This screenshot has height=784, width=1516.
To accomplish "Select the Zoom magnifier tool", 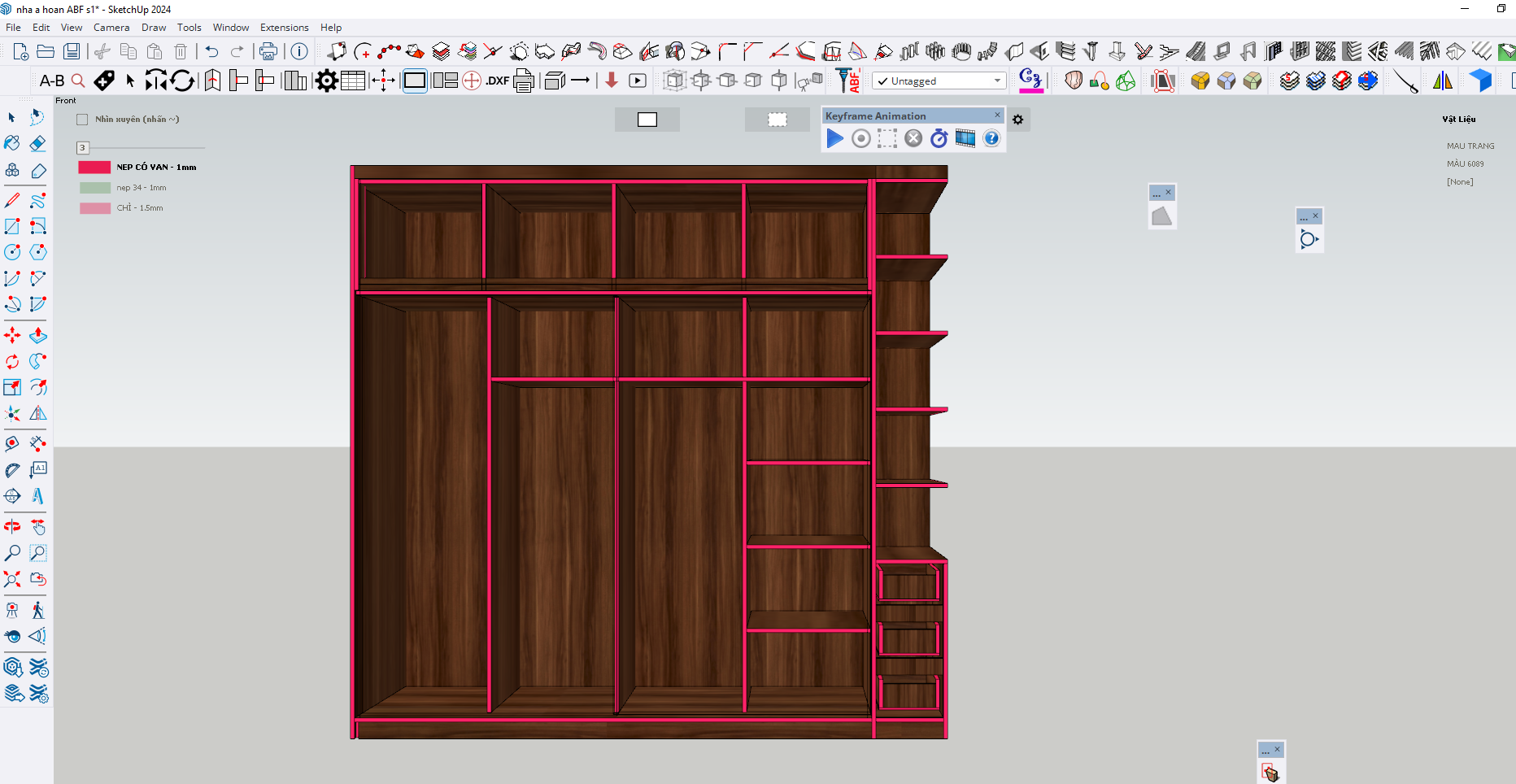I will [x=12, y=553].
